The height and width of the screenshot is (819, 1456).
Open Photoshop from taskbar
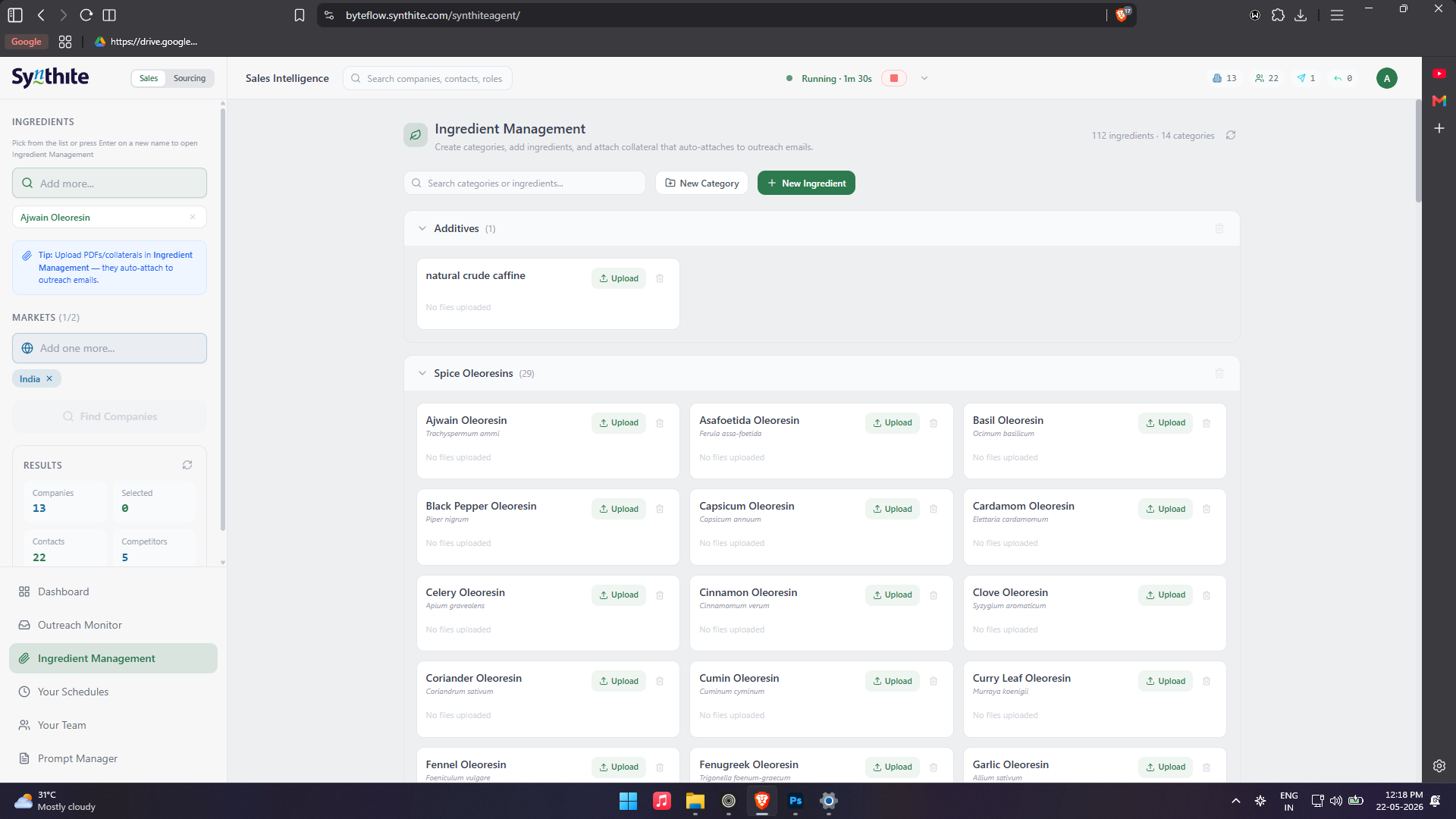pyautogui.click(x=795, y=801)
